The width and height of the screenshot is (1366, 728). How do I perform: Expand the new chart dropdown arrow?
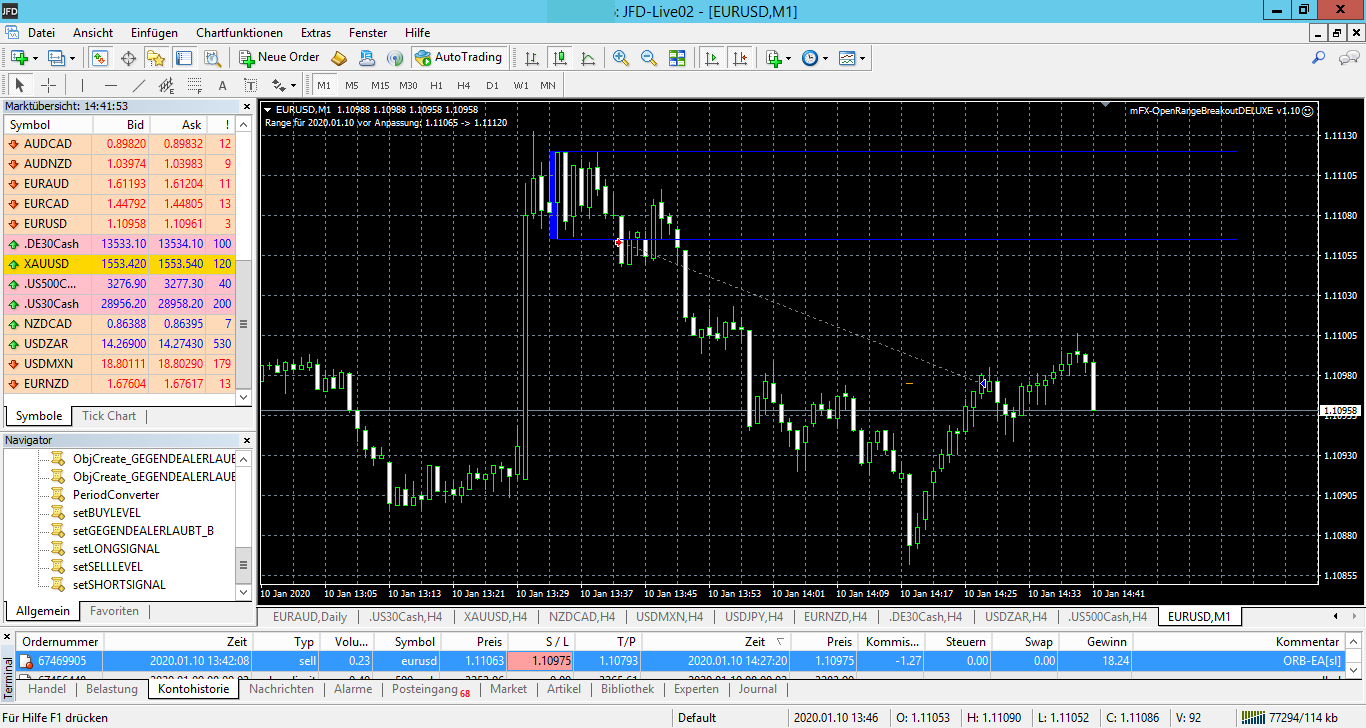coord(35,58)
